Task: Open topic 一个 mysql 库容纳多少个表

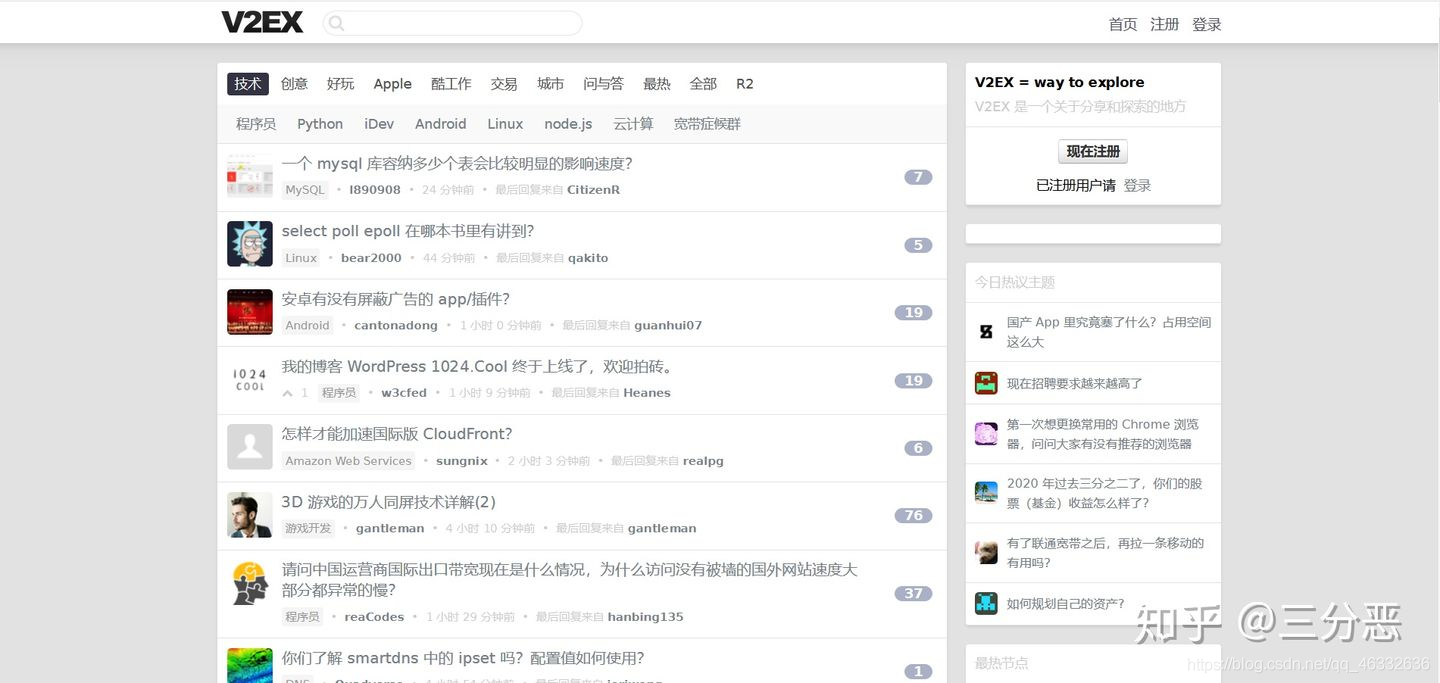Action: point(457,164)
